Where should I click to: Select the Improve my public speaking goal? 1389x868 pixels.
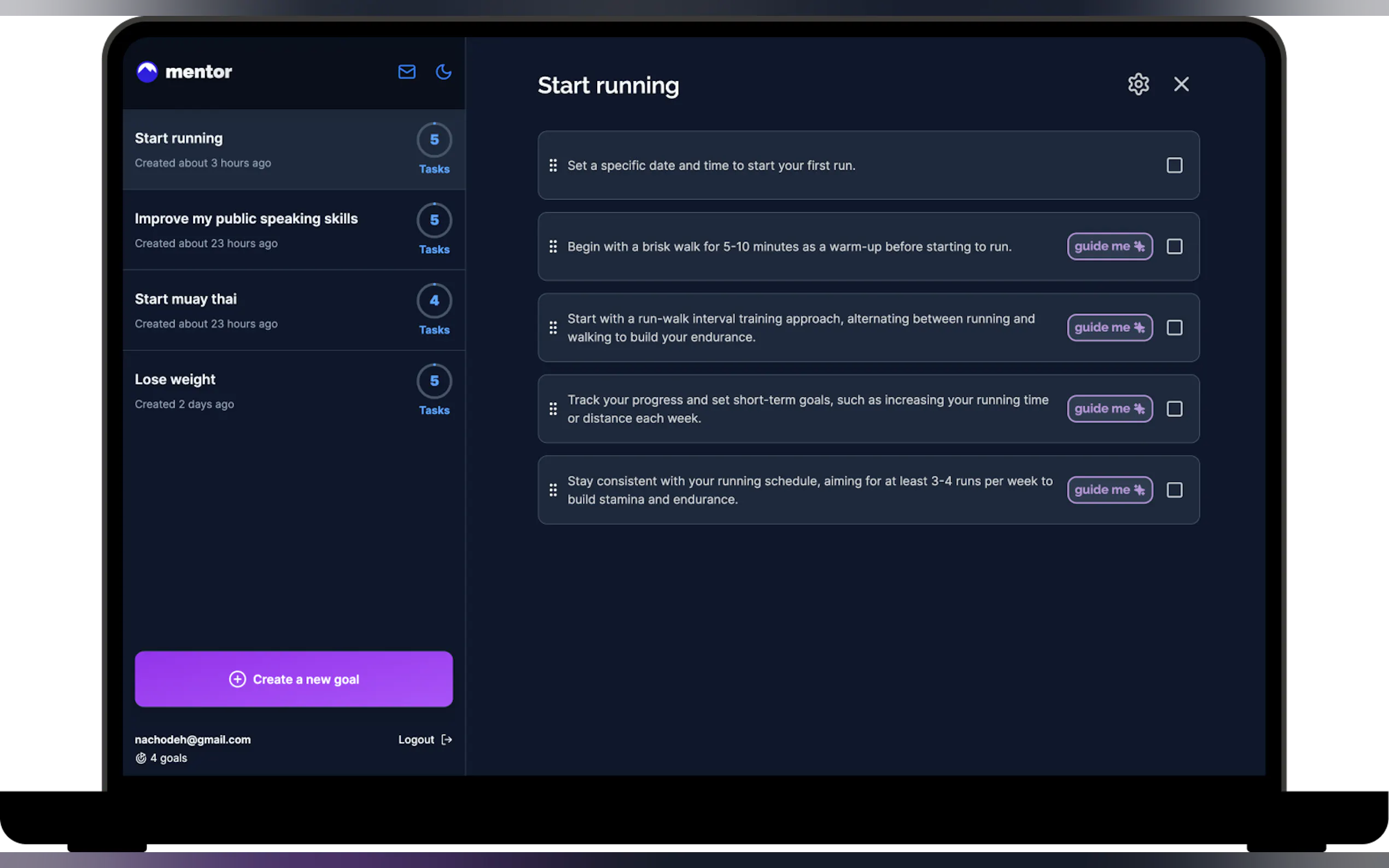click(246, 219)
